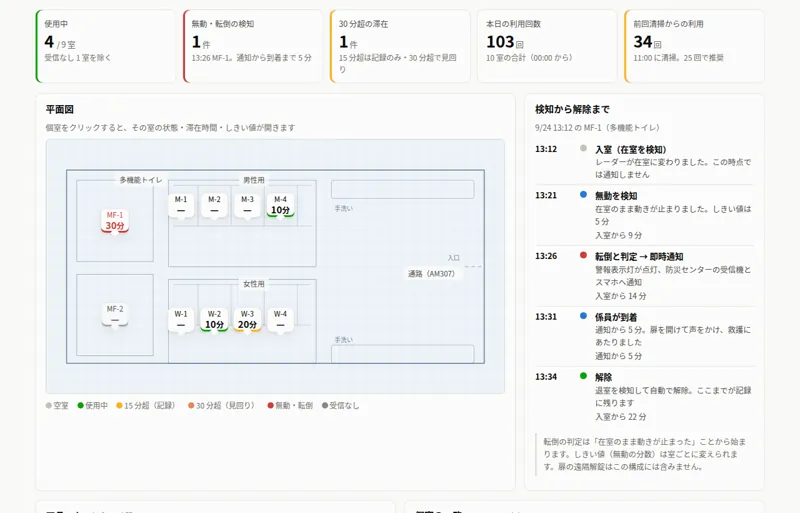The image size is (800, 513).
Task: Click the 13:34 timestamp in the timeline
Action: coord(546,377)
